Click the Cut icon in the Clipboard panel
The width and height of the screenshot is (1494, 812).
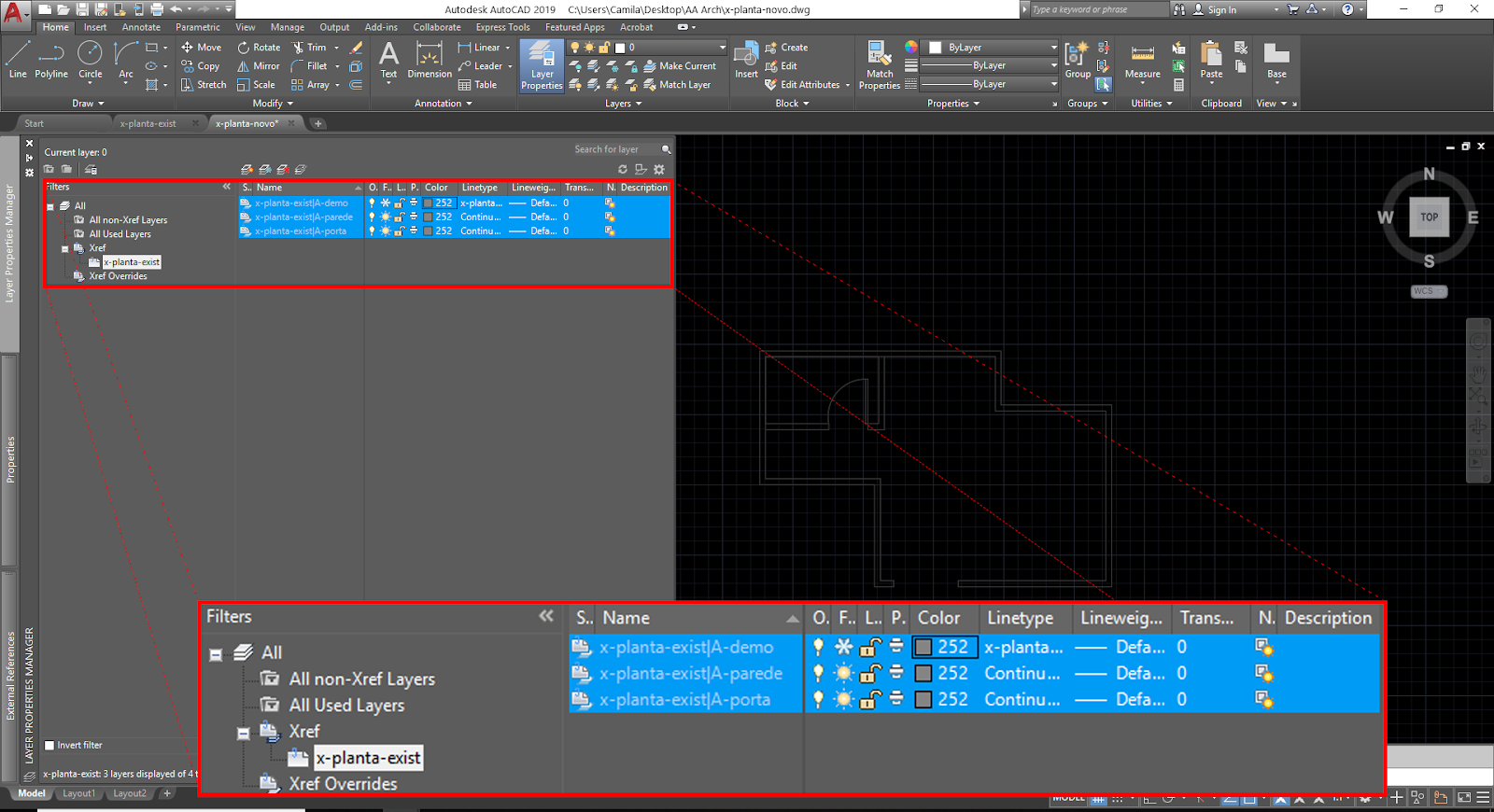coord(1240,48)
